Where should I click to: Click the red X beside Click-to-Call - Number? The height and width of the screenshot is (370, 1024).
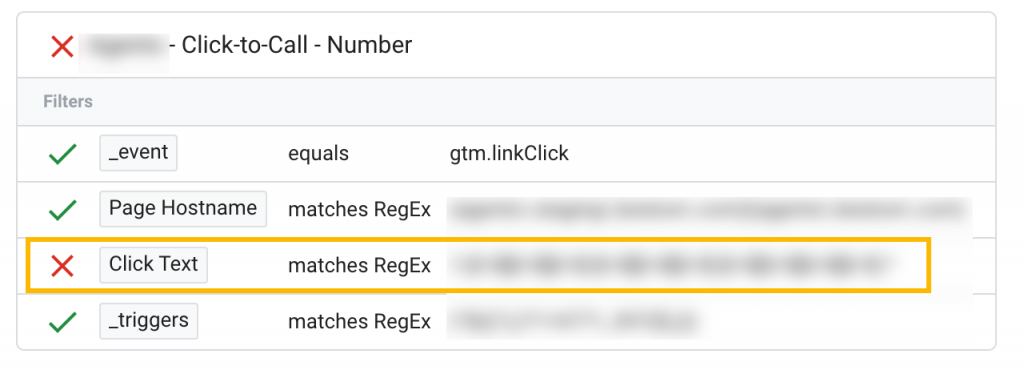click(62, 46)
